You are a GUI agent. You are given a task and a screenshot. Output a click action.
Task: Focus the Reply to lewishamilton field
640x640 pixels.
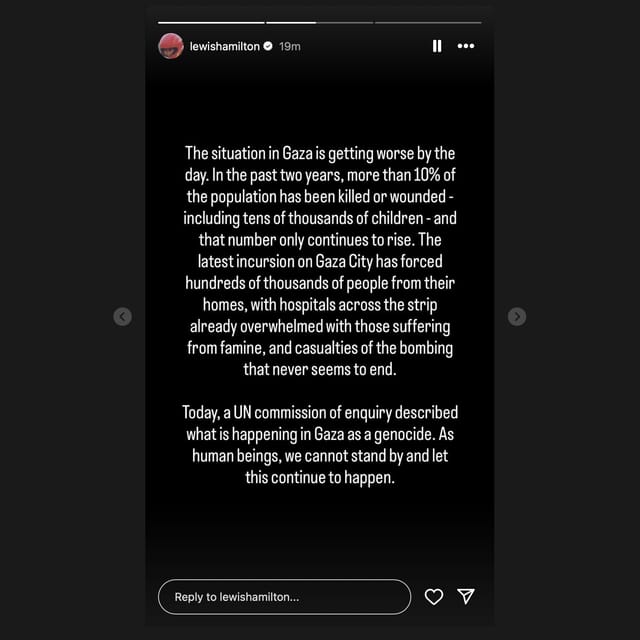pos(284,597)
